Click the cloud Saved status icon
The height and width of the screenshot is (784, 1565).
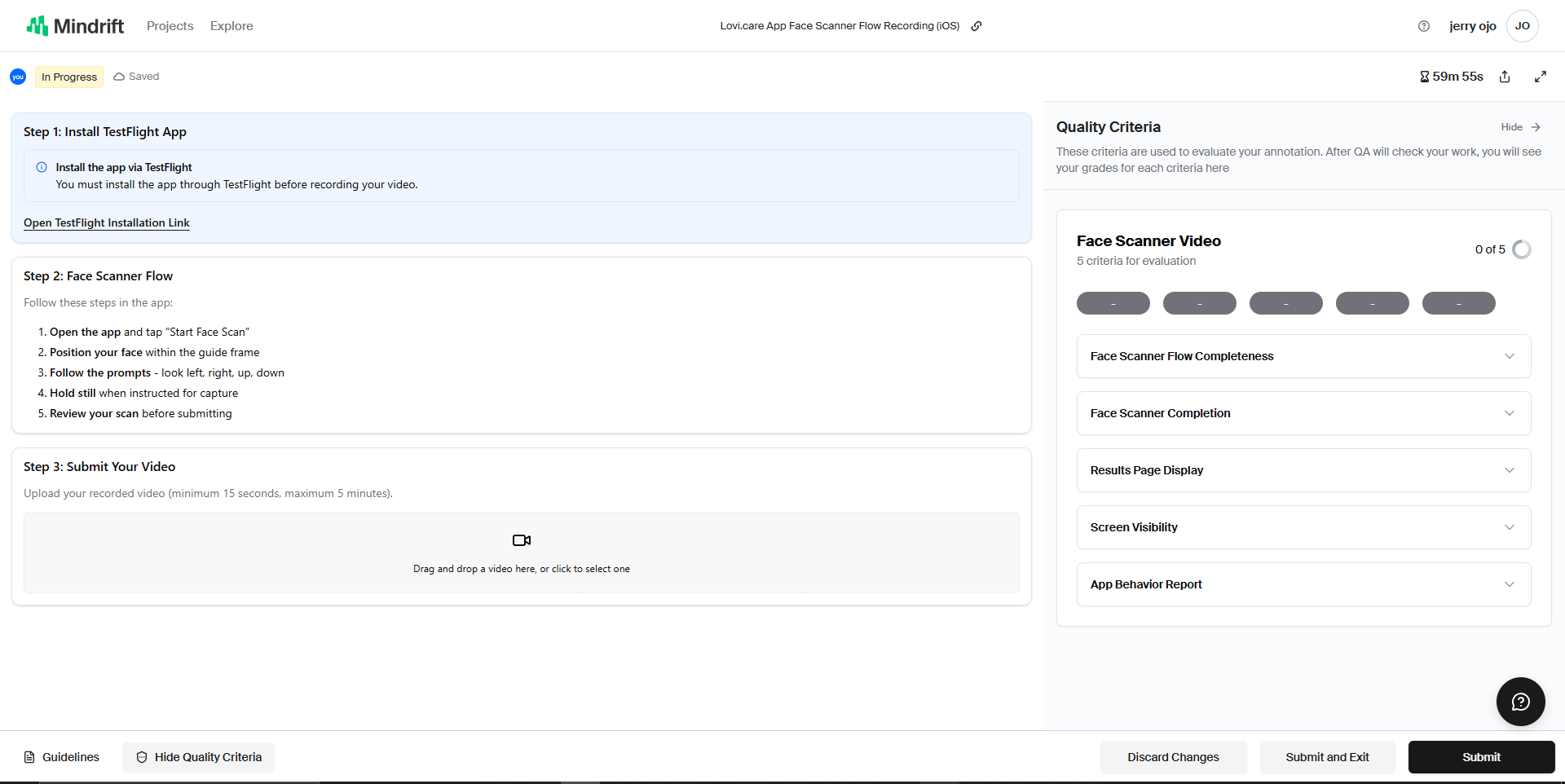click(x=119, y=77)
